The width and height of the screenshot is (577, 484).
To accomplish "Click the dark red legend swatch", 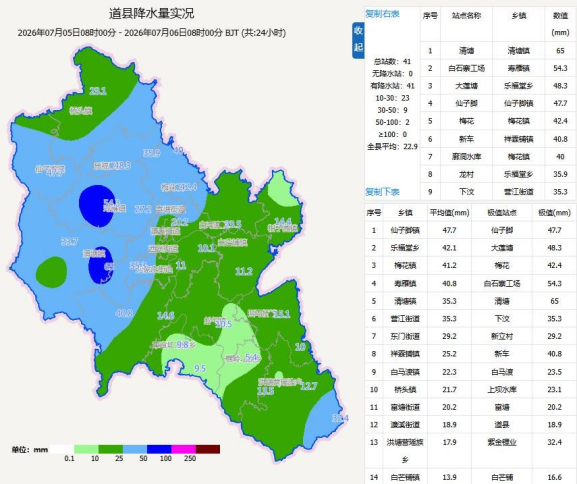I will pos(208,449).
